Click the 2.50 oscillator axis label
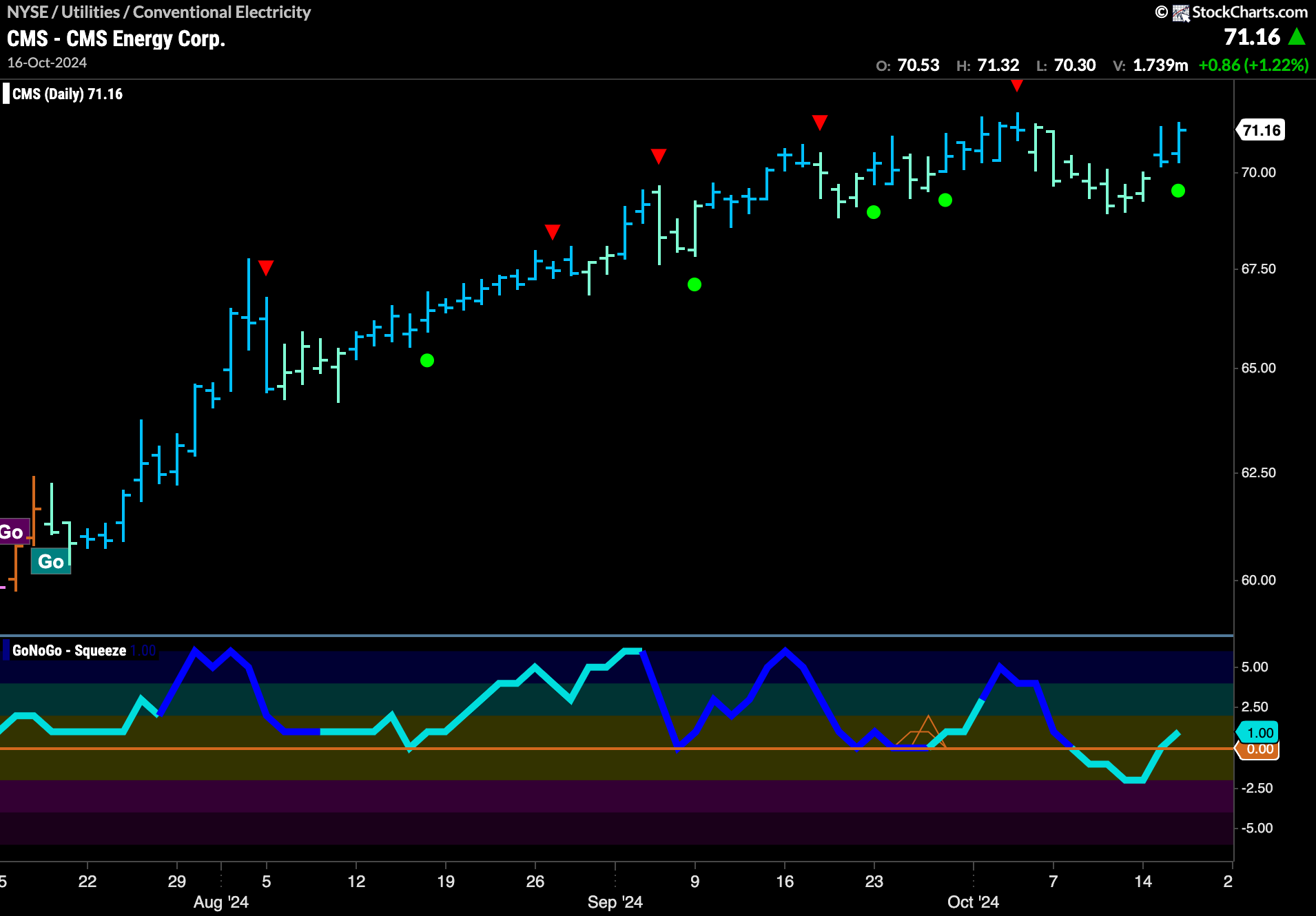Screen dimensions: 1316x916 (1255, 707)
